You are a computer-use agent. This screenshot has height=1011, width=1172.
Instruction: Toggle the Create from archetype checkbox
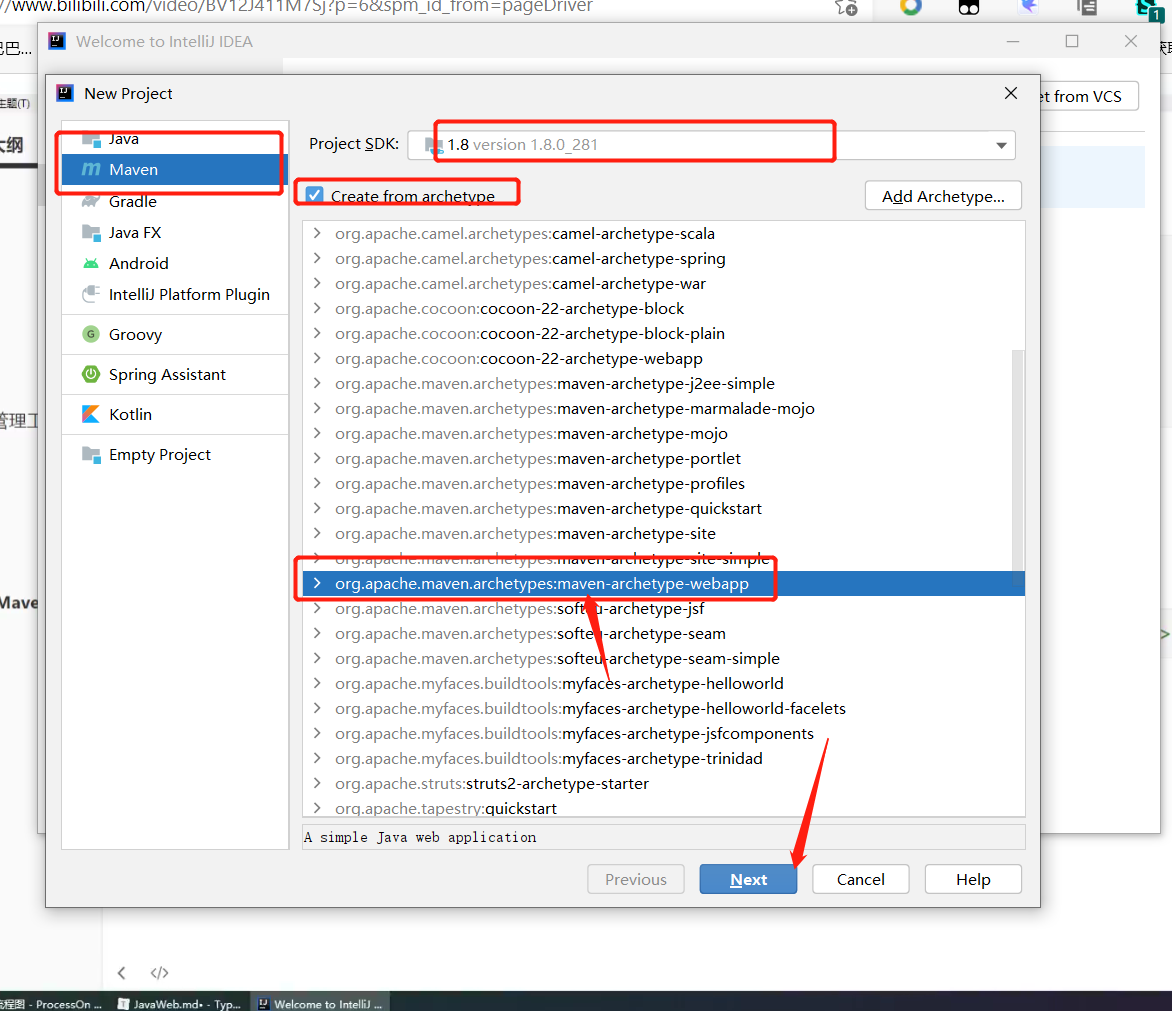[x=315, y=195]
